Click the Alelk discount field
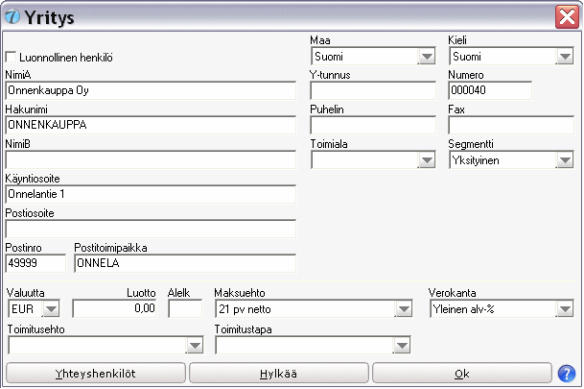Viewport: 584px width, 389px height. [185, 309]
